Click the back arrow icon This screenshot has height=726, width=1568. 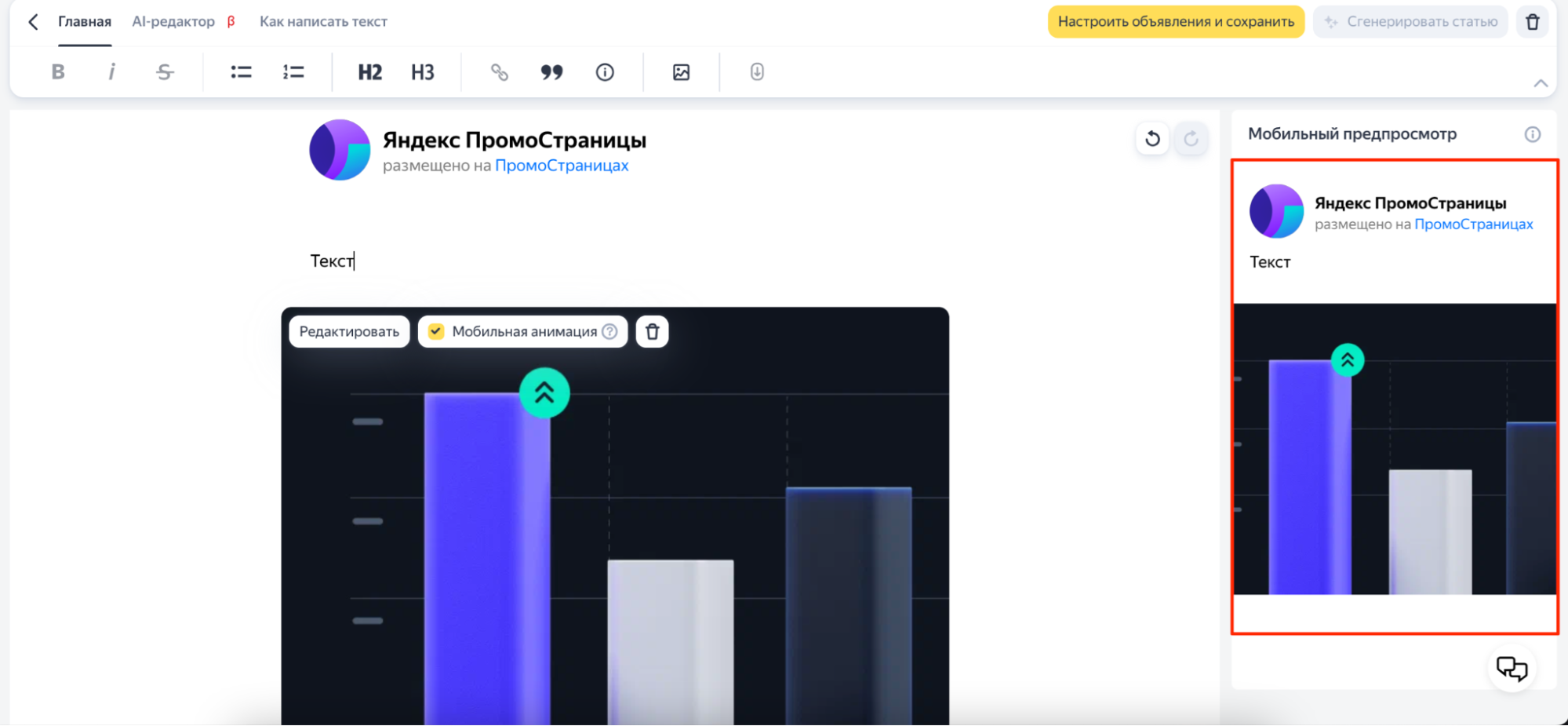[33, 22]
